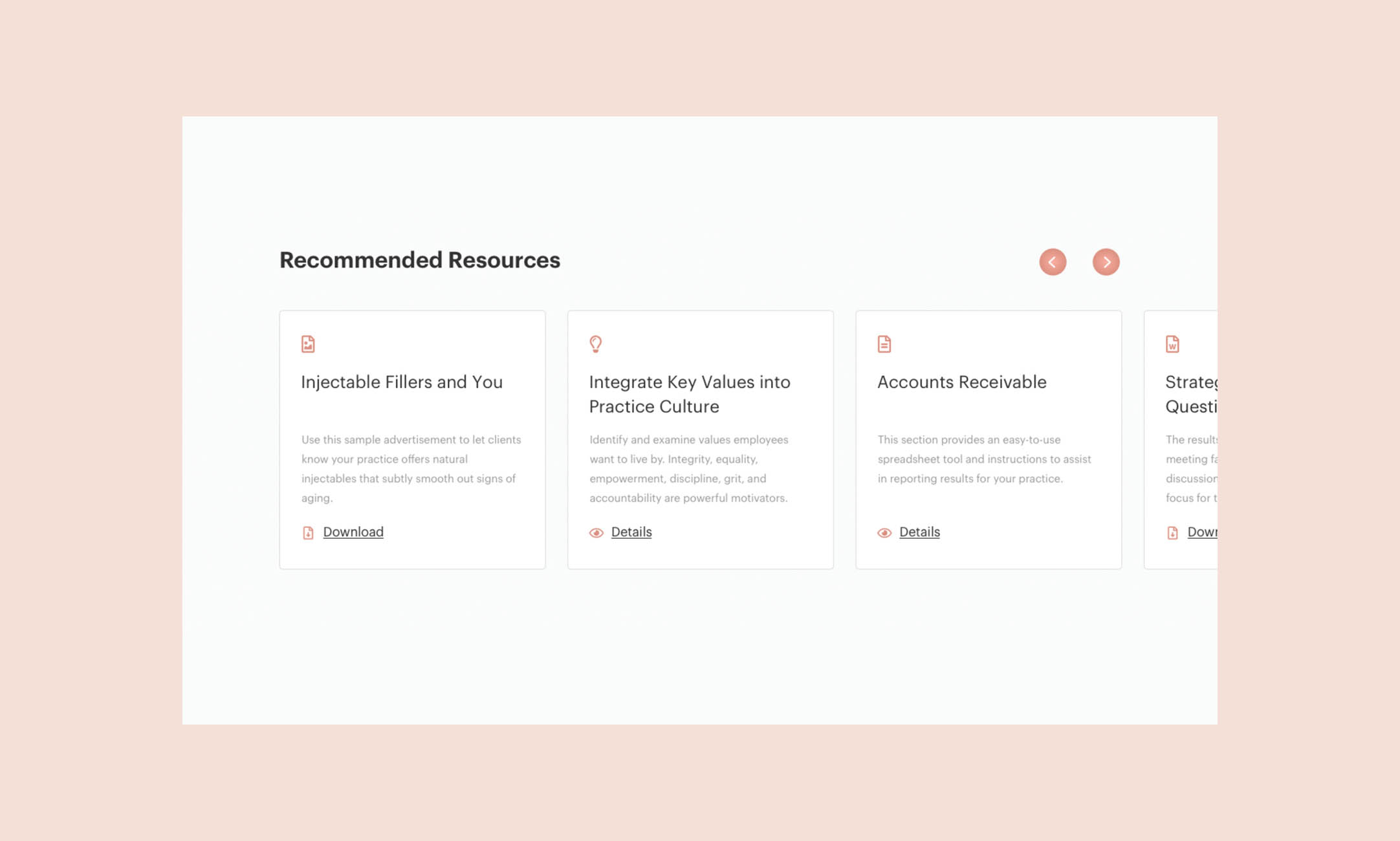This screenshot has width=1400, height=841.
Task: Advance carousel with right arrow button
Action: tap(1106, 262)
